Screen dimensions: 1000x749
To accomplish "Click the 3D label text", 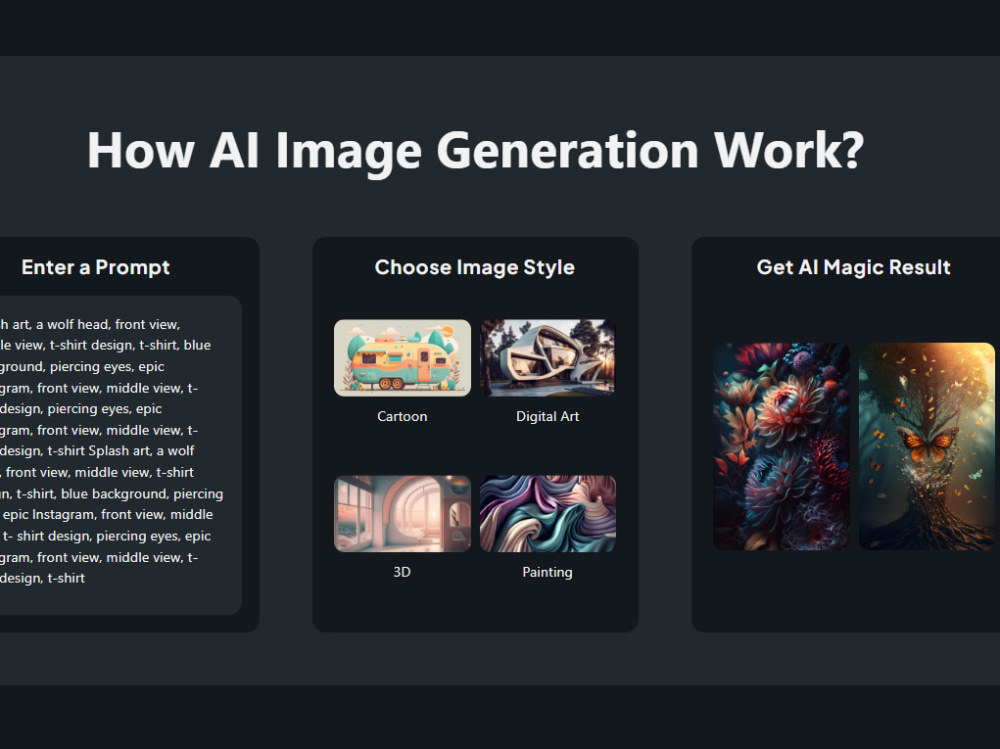I will (402, 572).
